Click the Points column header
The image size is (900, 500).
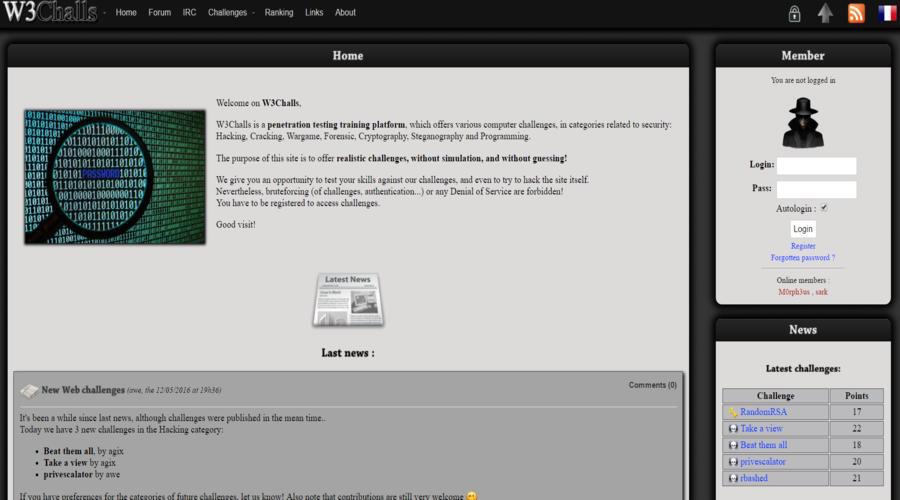click(x=856, y=396)
